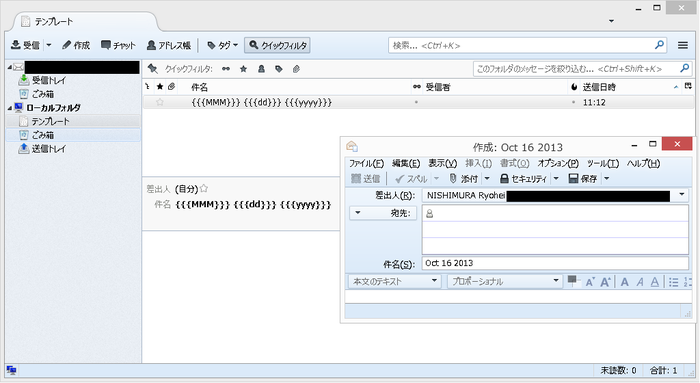Click the bold A formatting icon
The width and height of the screenshot is (700, 383).
tap(625, 282)
